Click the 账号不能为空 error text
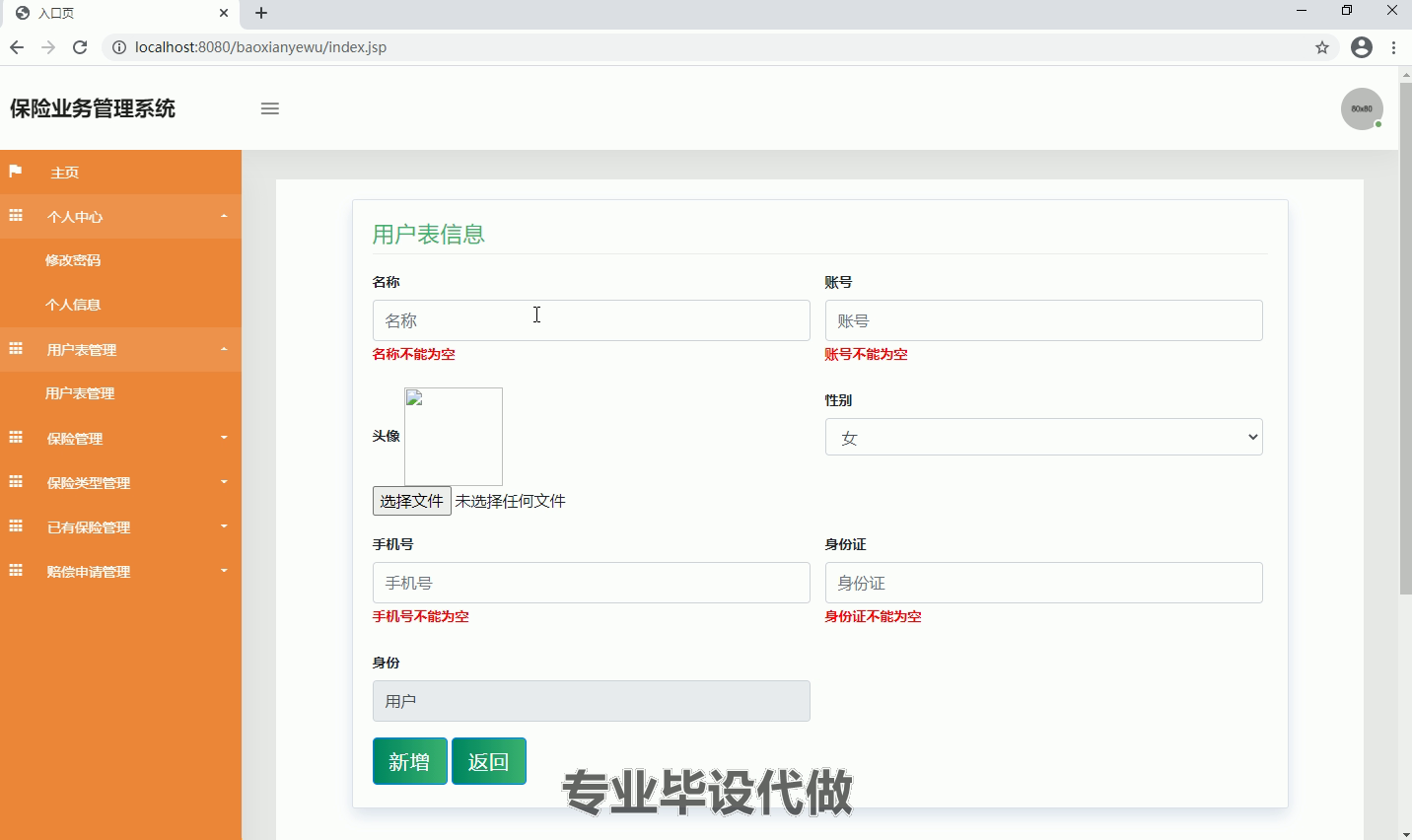Image resolution: width=1412 pixels, height=840 pixels. click(867, 354)
